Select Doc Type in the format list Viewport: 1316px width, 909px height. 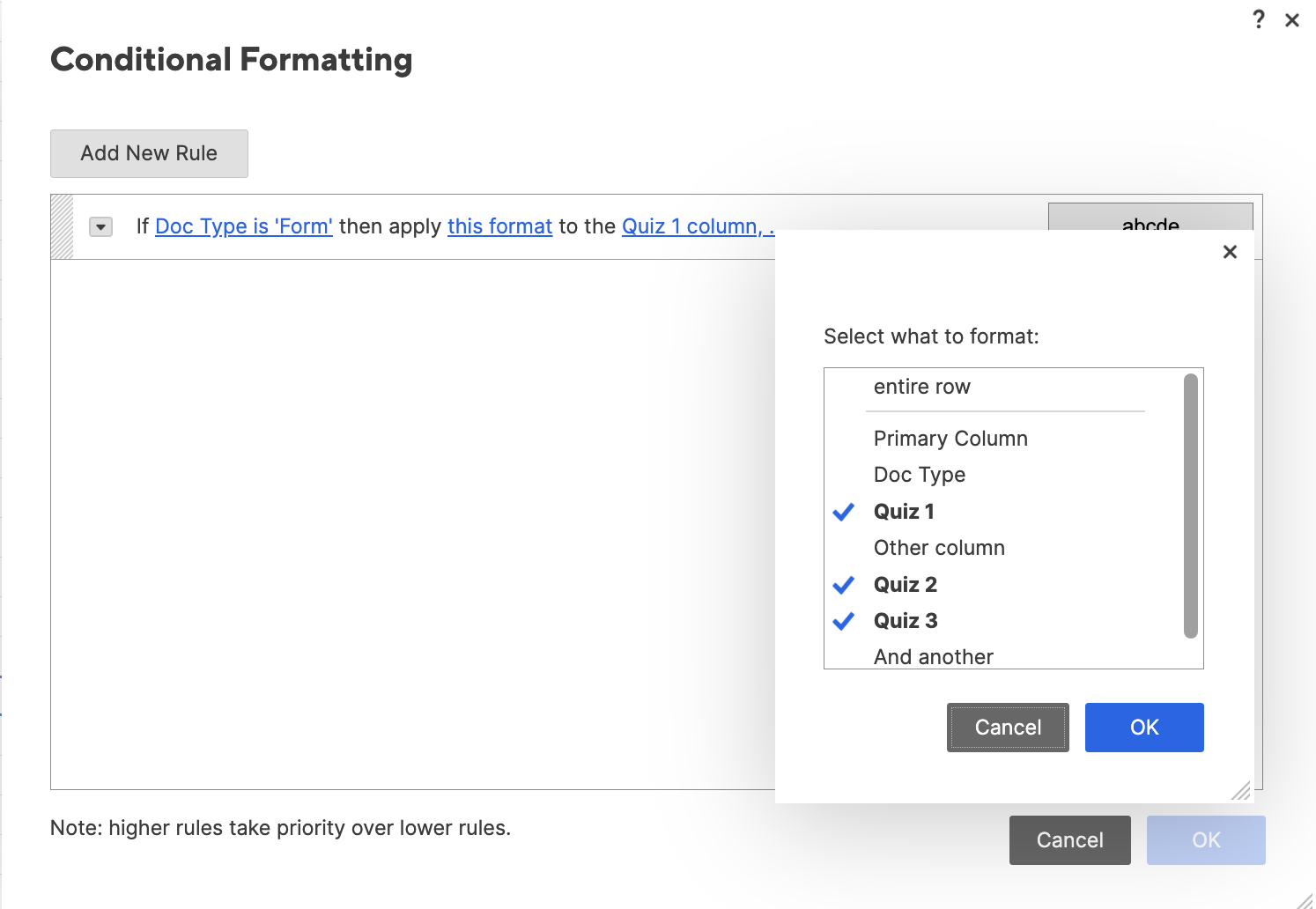click(x=920, y=475)
